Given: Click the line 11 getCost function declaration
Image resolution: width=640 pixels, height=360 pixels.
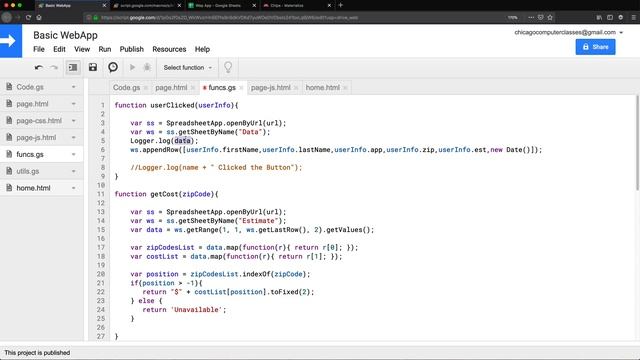Looking at the screenshot, I should pyautogui.click(x=166, y=194).
